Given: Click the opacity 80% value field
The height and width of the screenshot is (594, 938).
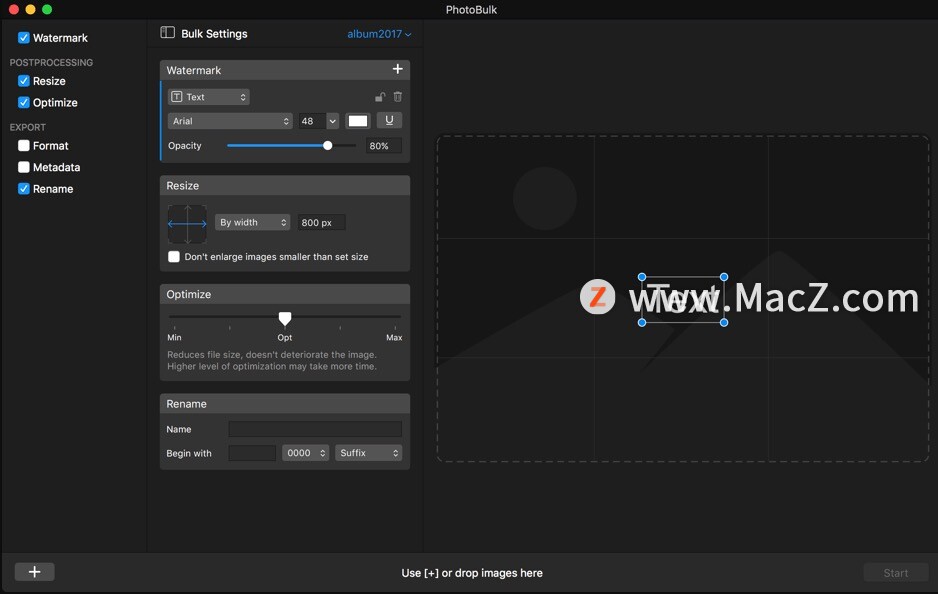Looking at the screenshot, I should point(383,146).
